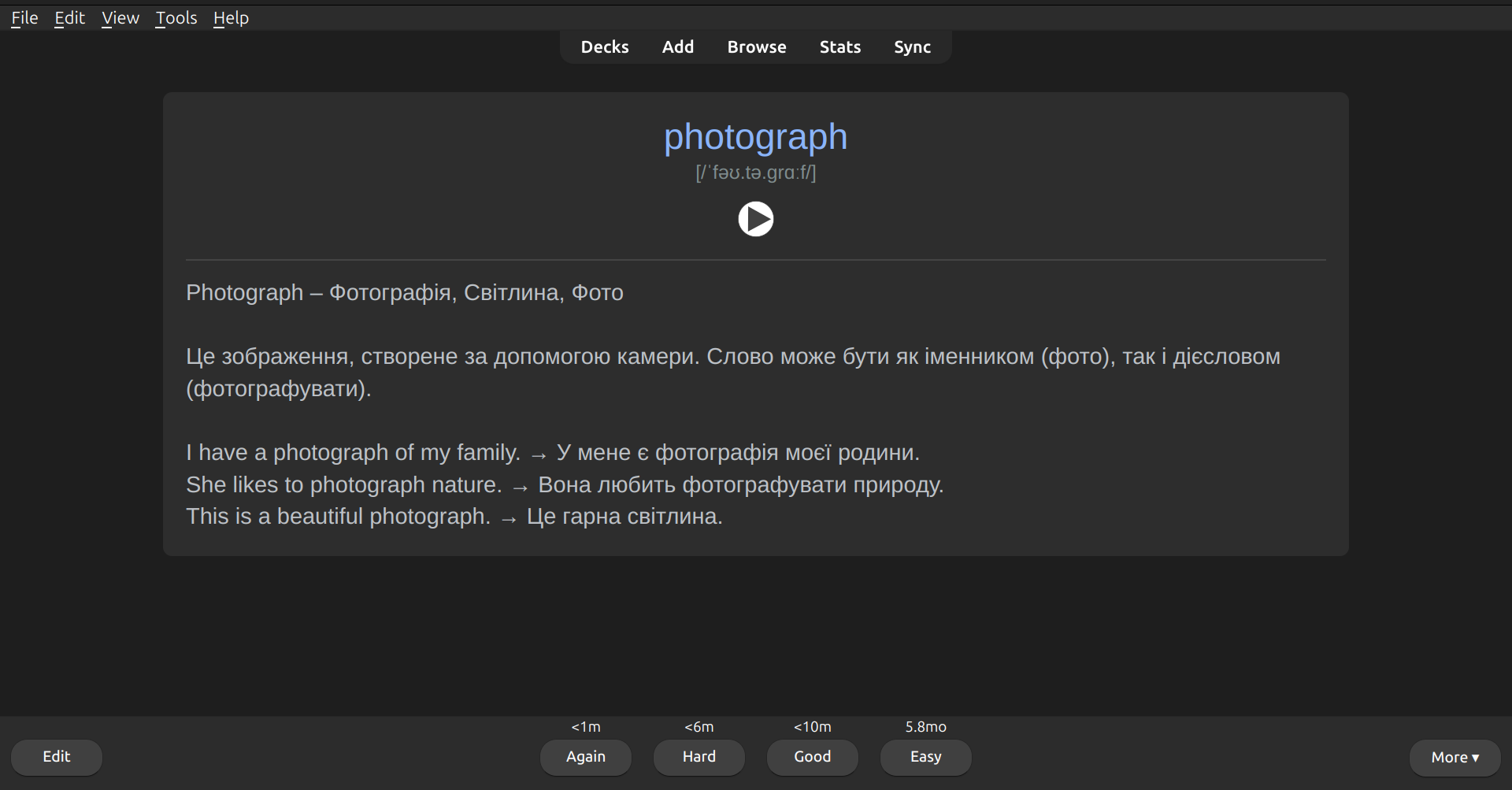Open the Edit menu in menu bar
1512x790 pixels.
(x=69, y=17)
